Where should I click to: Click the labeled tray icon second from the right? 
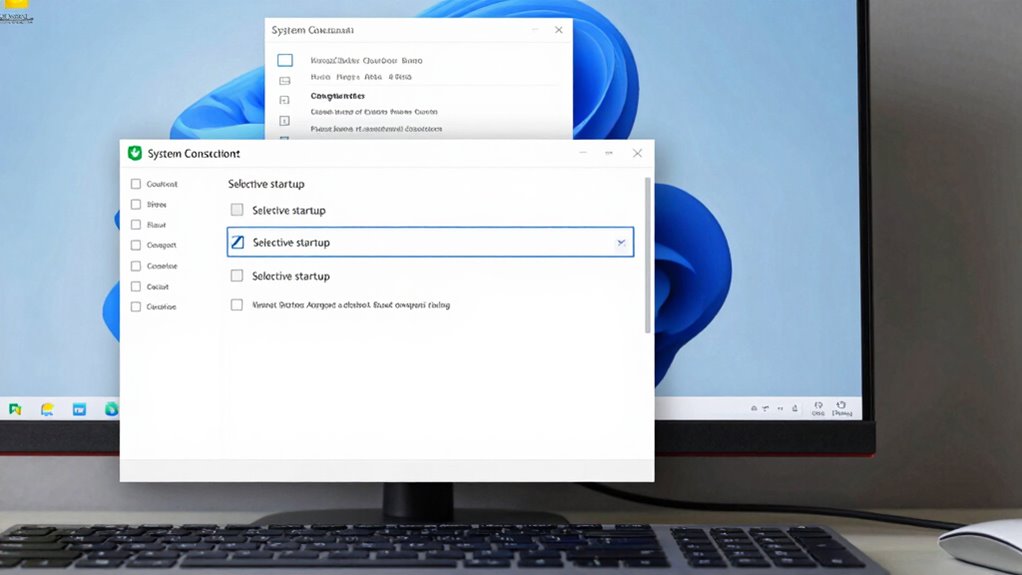pos(818,409)
